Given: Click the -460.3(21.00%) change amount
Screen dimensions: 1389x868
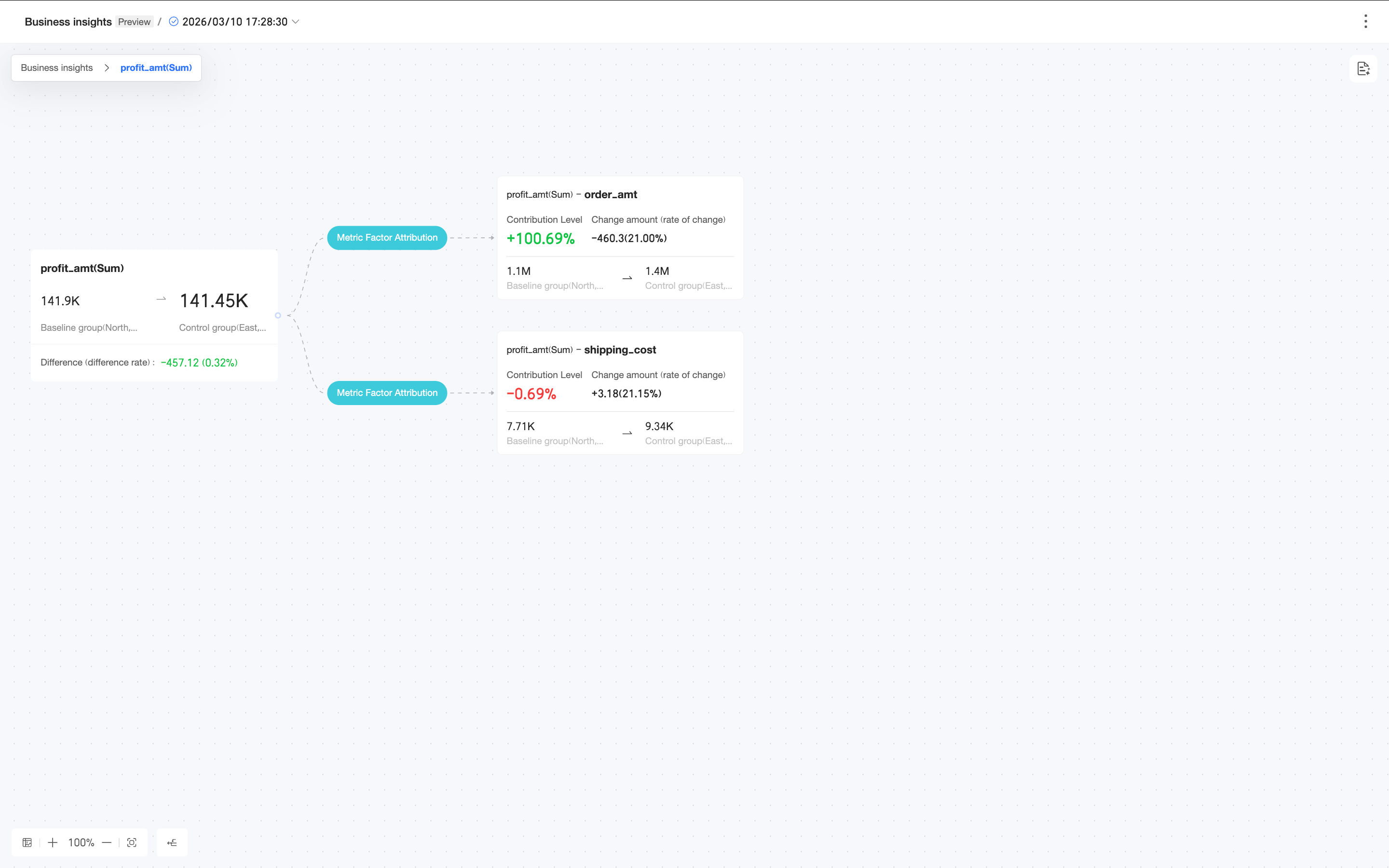Looking at the screenshot, I should click(629, 238).
